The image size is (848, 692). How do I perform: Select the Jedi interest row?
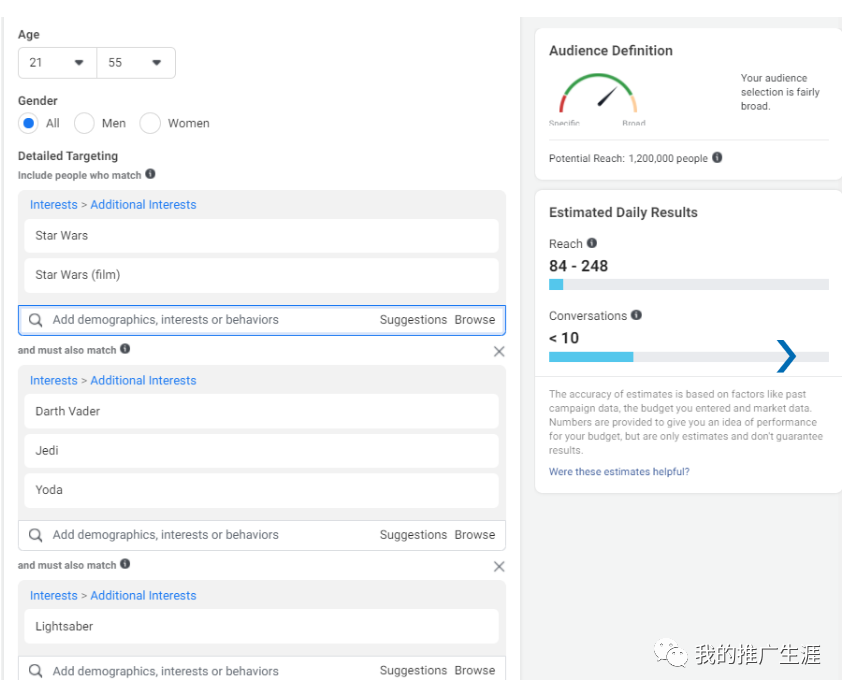tap(261, 451)
